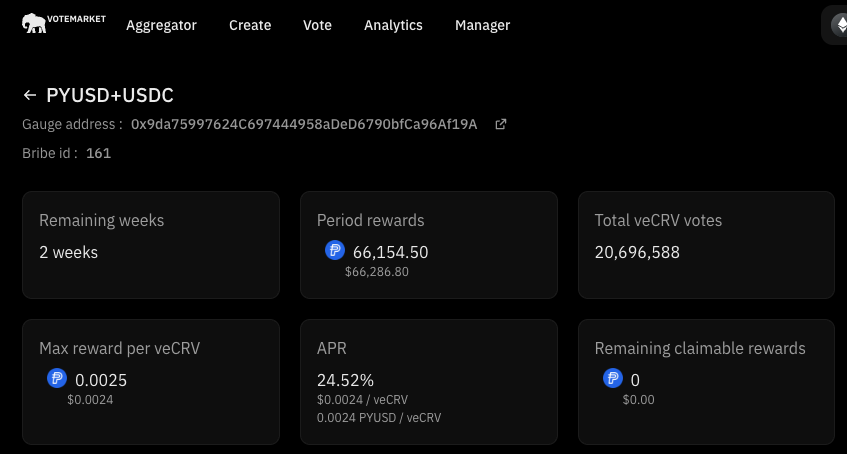Go back using the left arrow
The width and height of the screenshot is (847, 454).
pyautogui.click(x=30, y=96)
